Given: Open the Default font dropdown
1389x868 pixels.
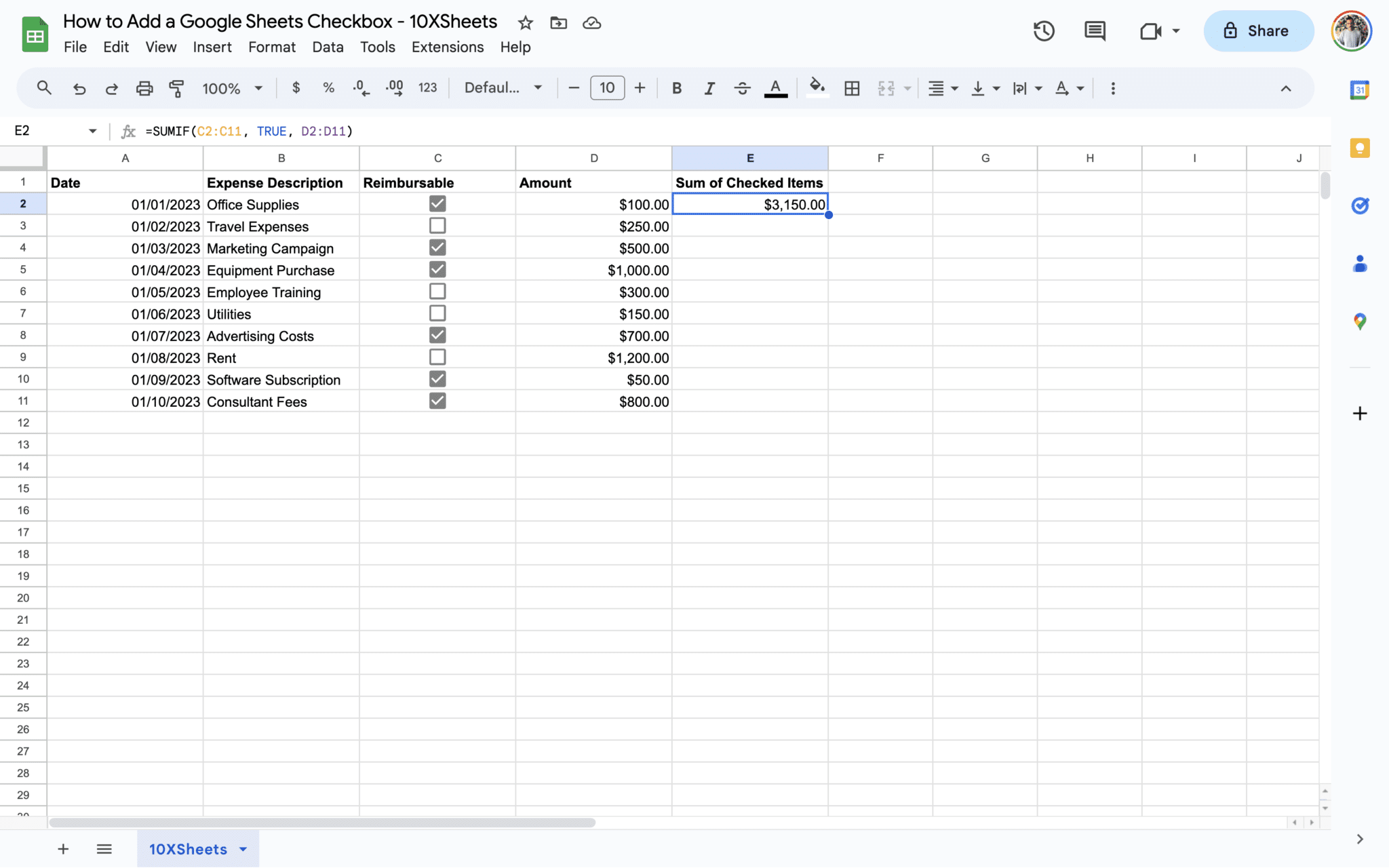Looking at the screenshot, I should coord(503,88).
